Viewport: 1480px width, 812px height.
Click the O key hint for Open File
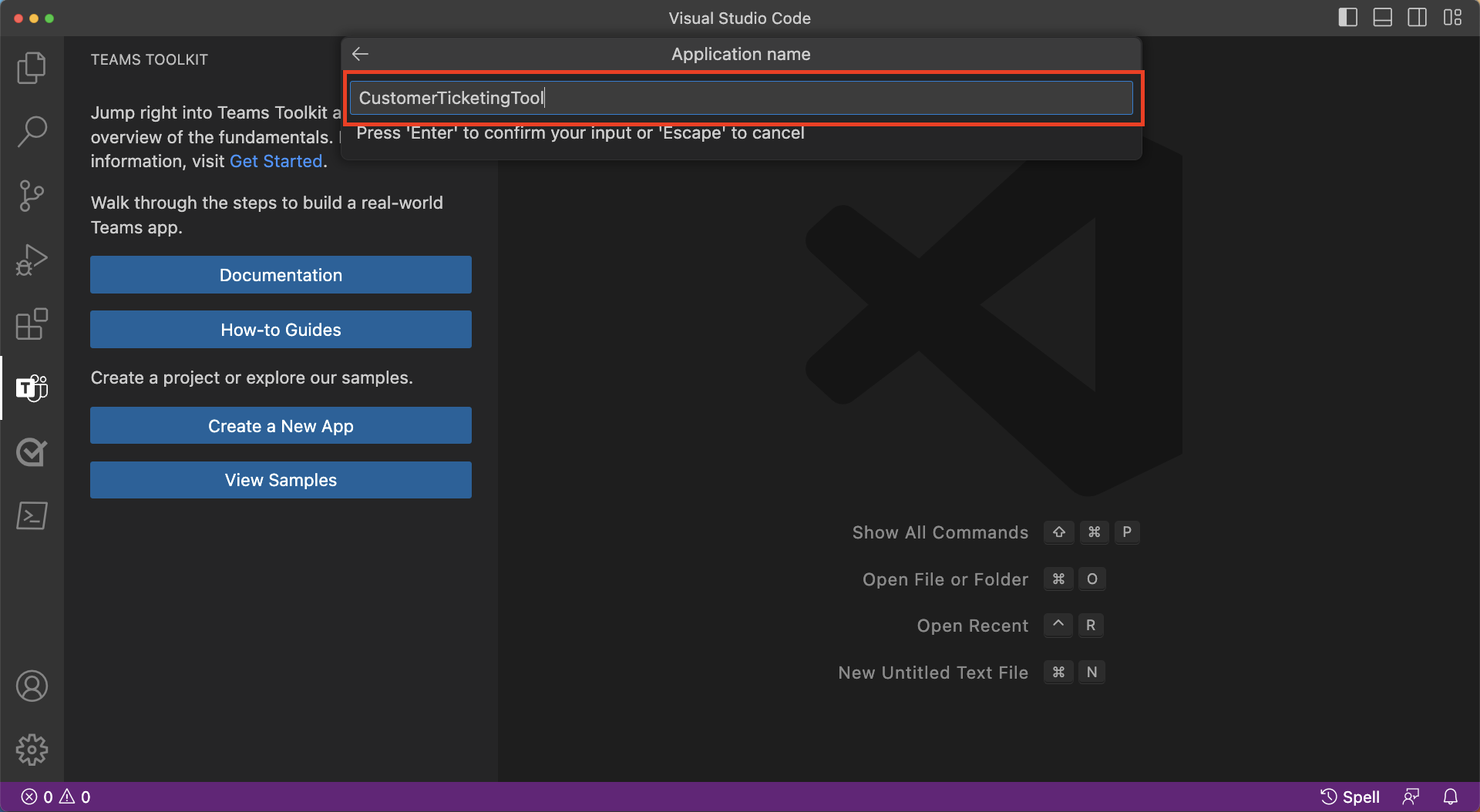coord(1091,579)
